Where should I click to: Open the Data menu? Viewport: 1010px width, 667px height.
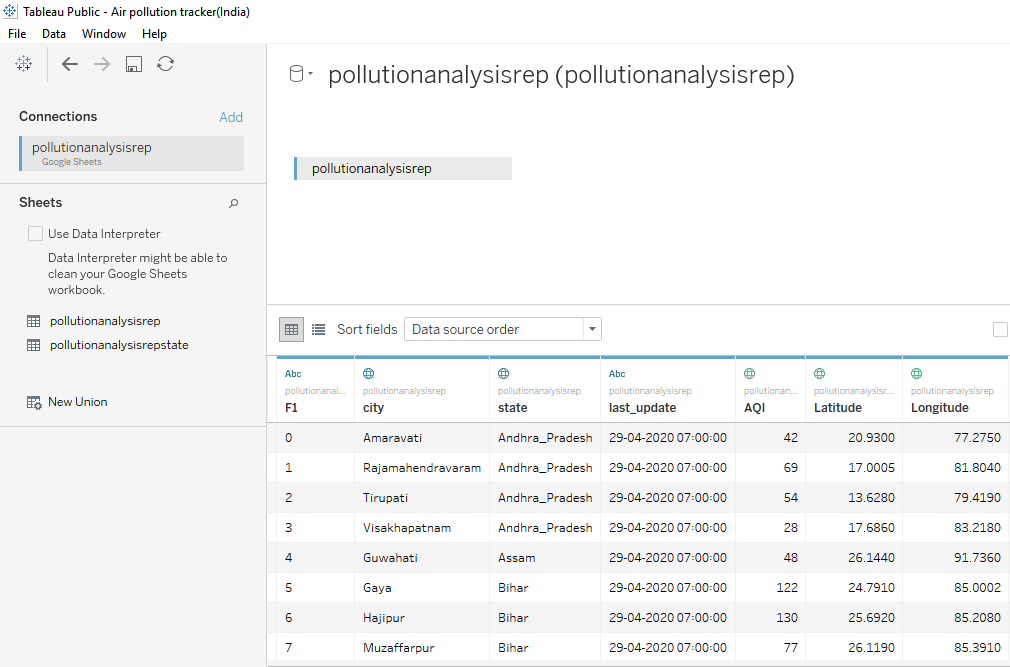click(54, 33)
